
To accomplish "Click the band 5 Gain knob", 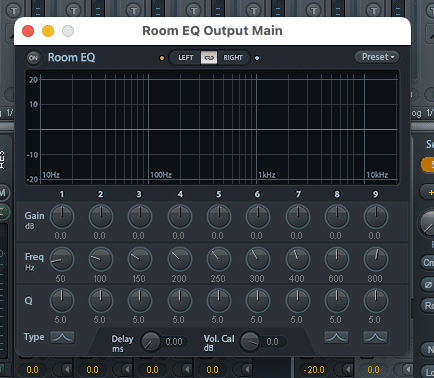I will pyautogui.click(x=219, y=216).
